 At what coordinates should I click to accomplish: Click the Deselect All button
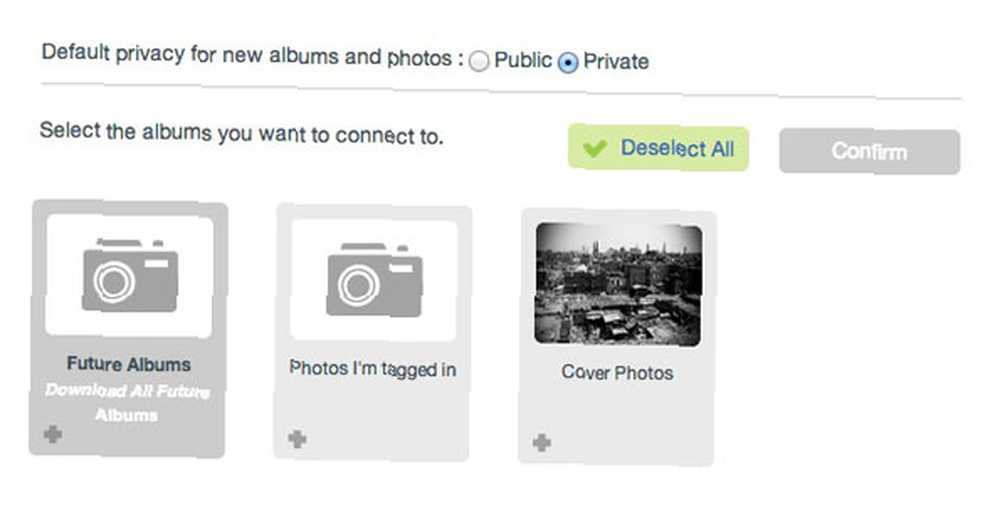coord(658,148)
